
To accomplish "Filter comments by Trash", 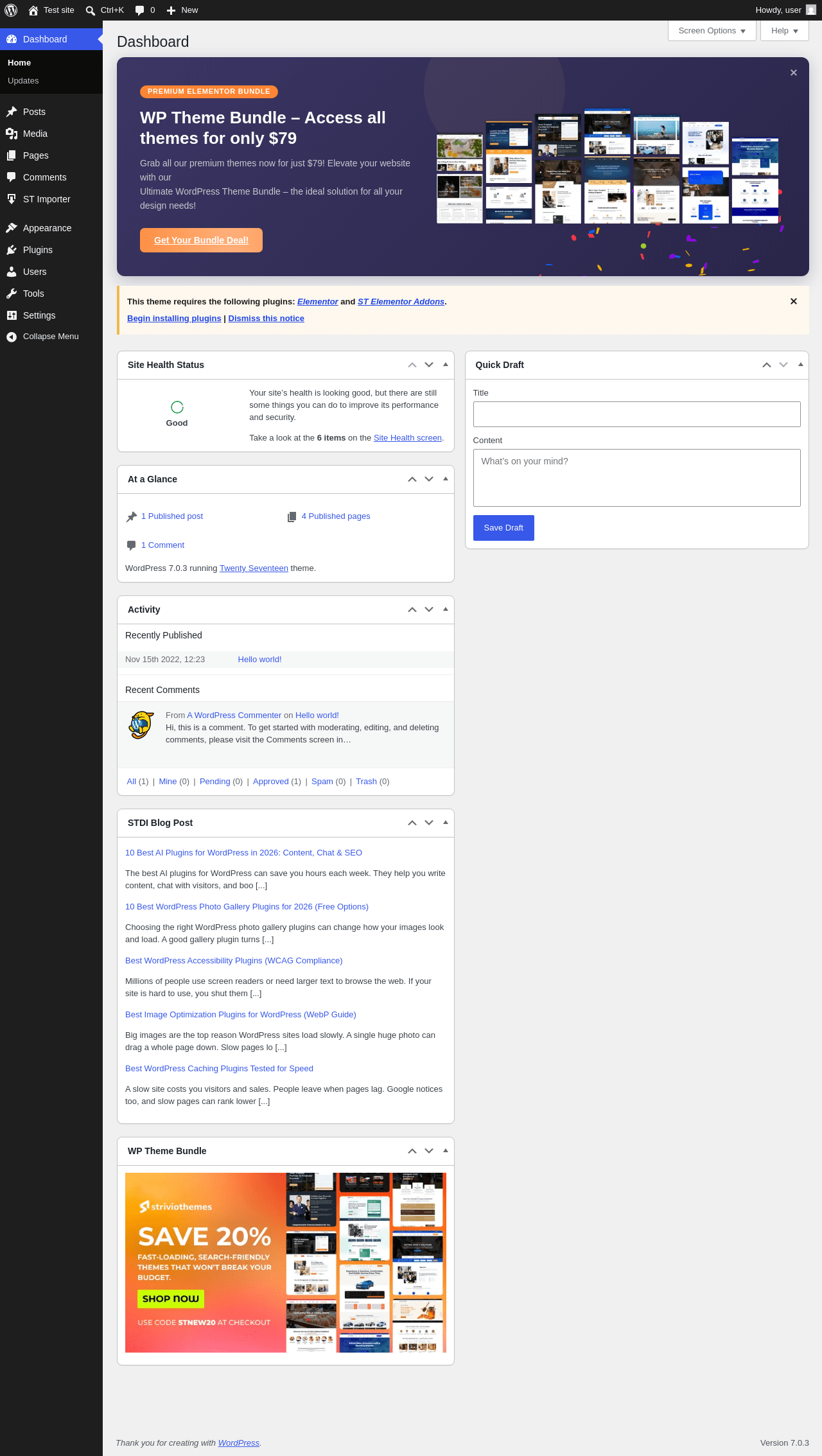I will [366, 782].
